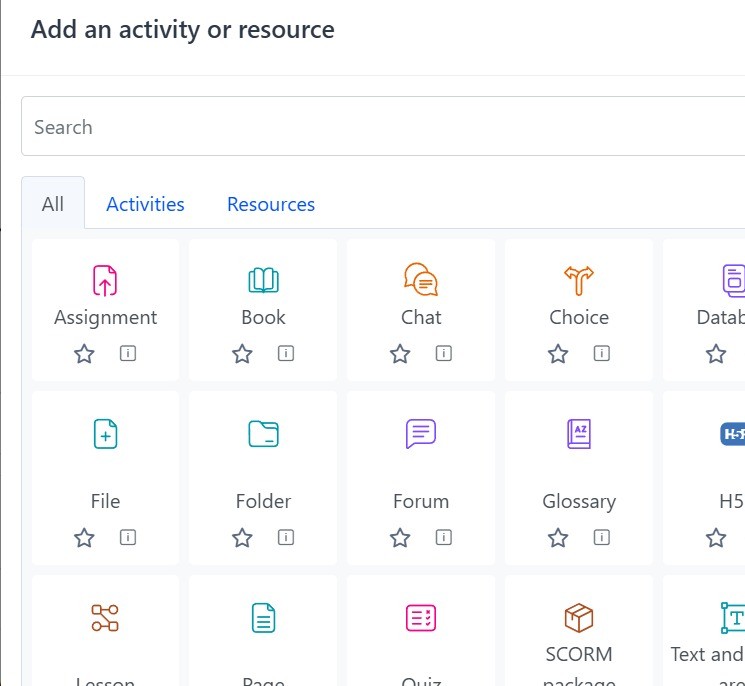Star Forum as a favourite
Screen dimensions: 745x686
tap(400, 538)
